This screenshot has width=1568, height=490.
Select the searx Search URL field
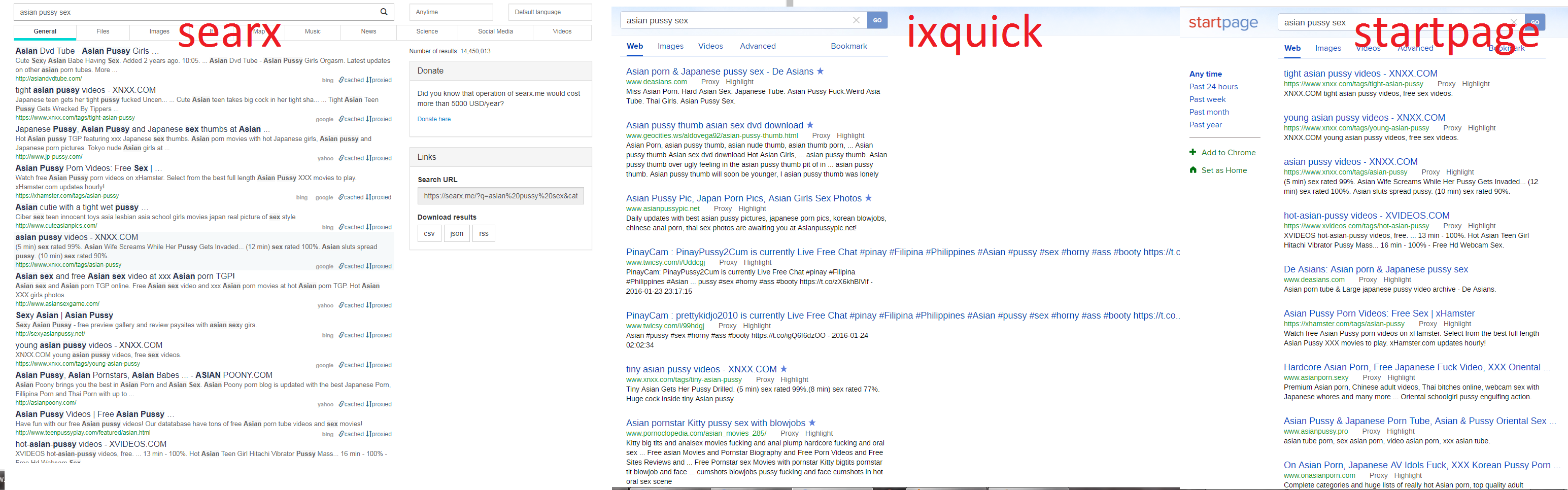click(x=500, y=196)
